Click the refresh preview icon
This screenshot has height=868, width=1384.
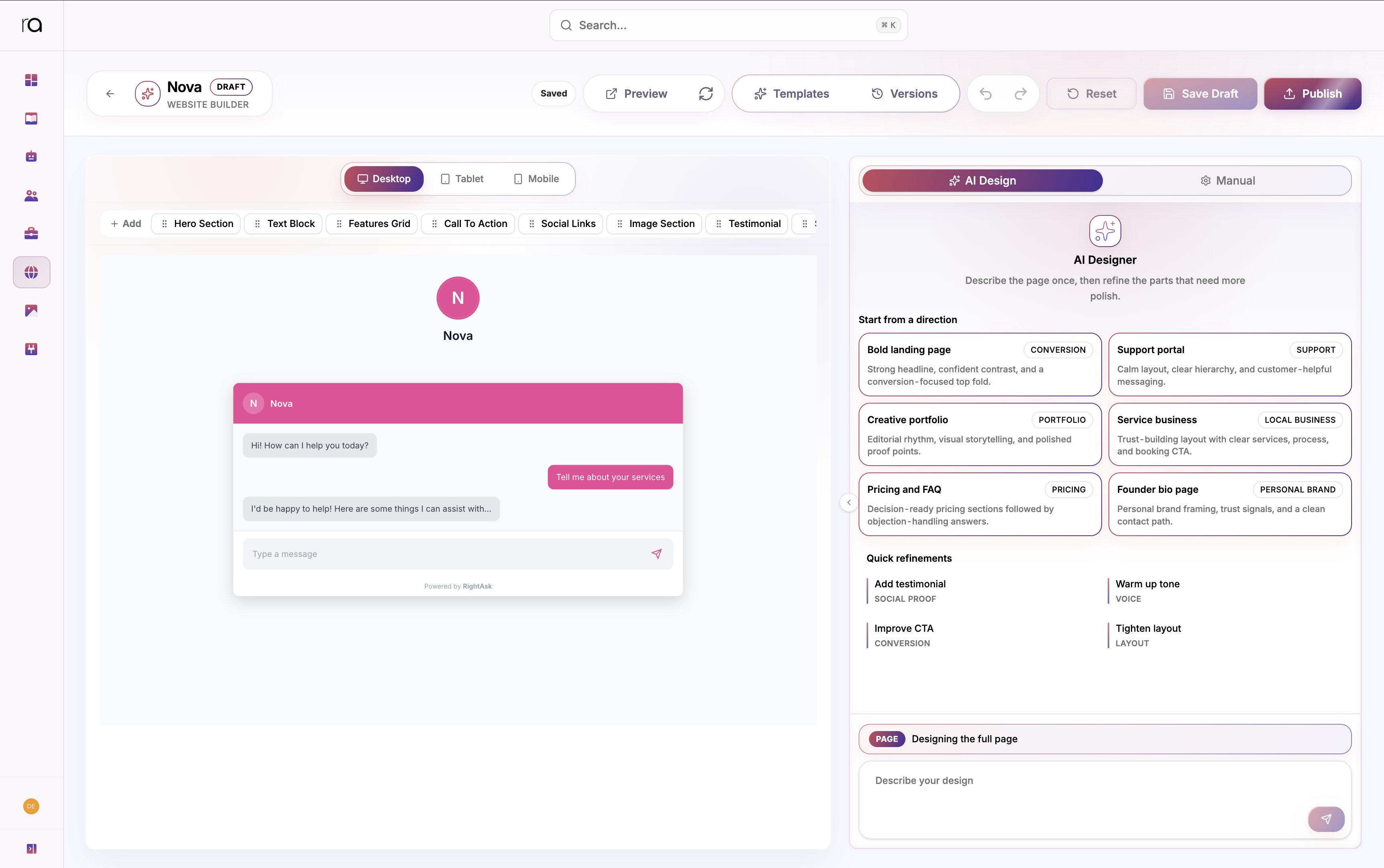pos(706,94)
